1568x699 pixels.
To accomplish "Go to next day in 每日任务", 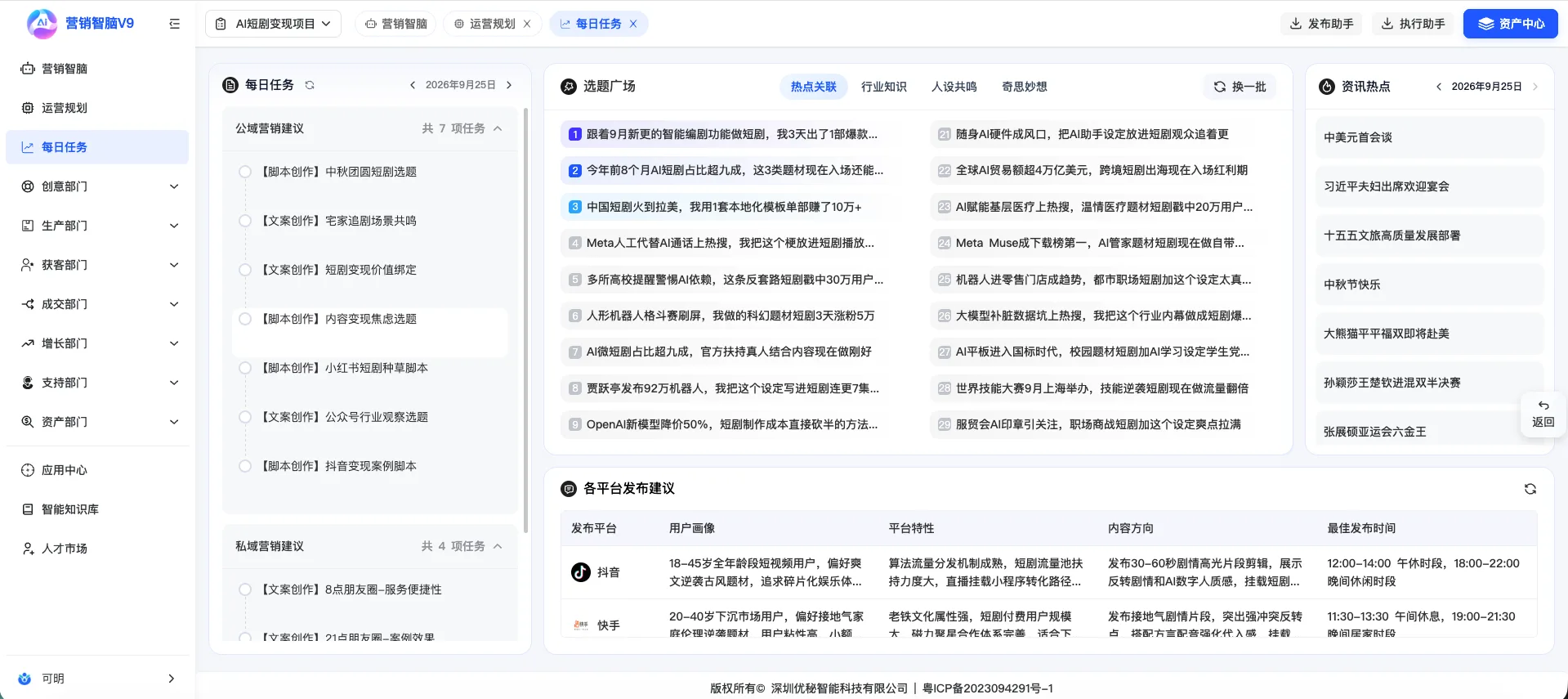I will pos(509,85).
